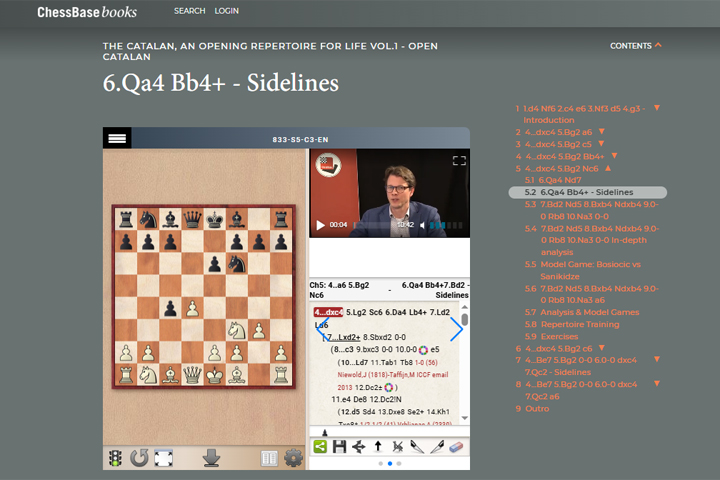Go to ChessBase books home logo
The image size is (720, 480).
click(87, 12)
